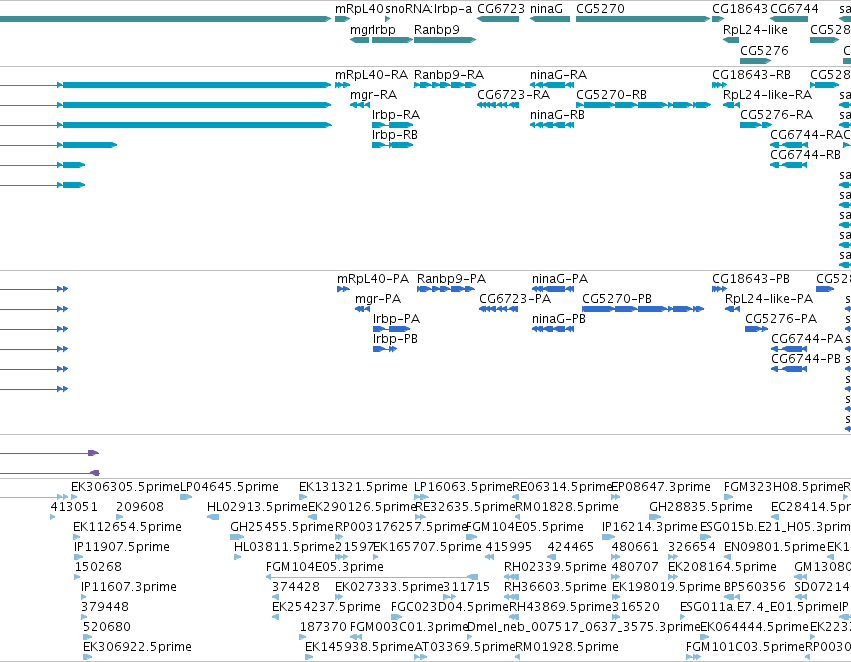Click the RH36603.5prime EST label
Screen dimensions: 851x662
click(555, 587)
